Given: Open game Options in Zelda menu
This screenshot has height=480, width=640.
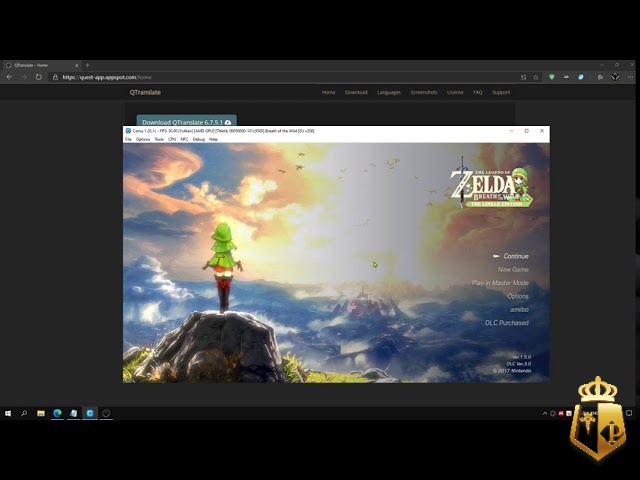Looking at the screenshot, I should click(x=518, y=296).
